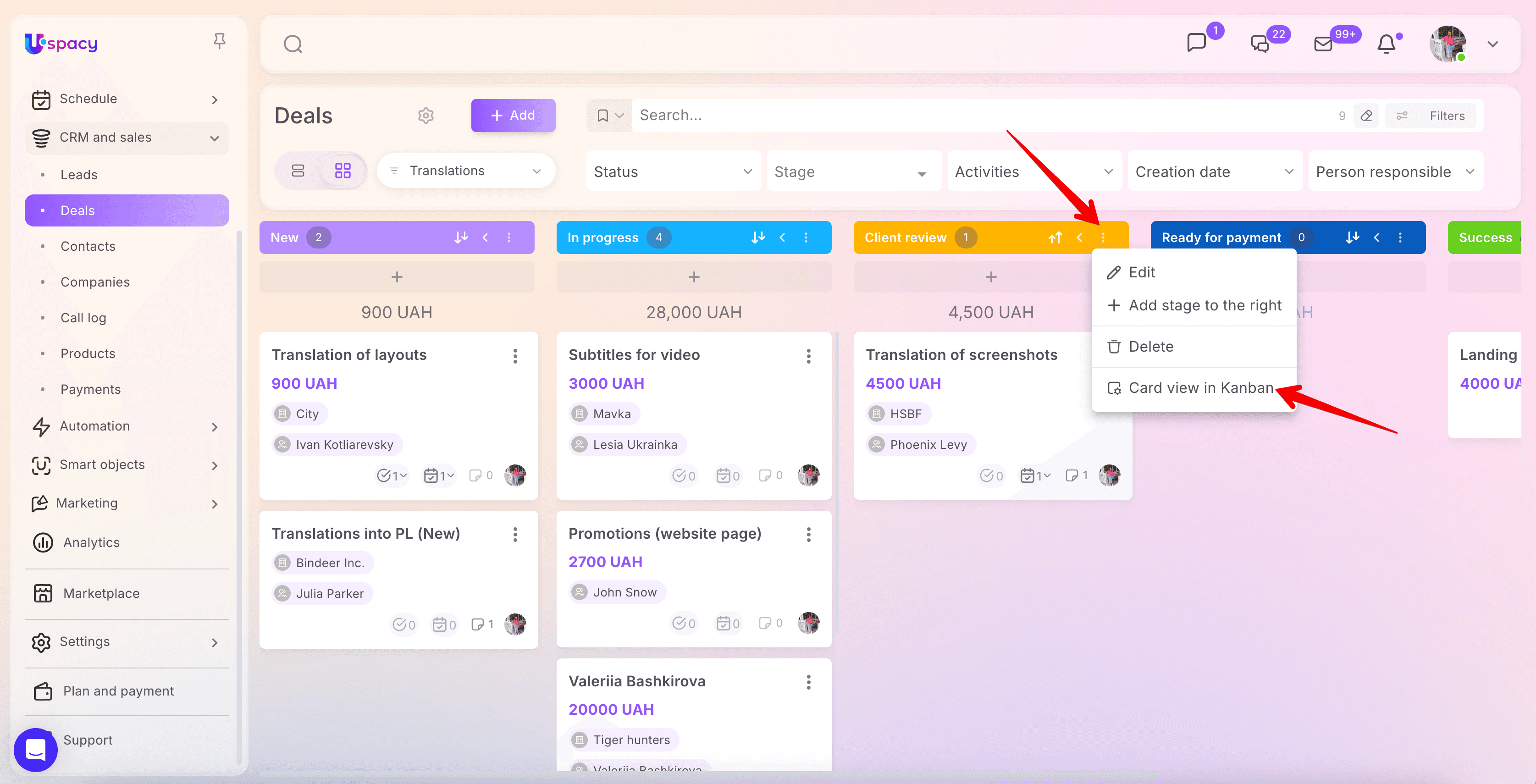1536x784 pixels.
Task: Pin the sidebar with the pin icon
Action: [220, 41]
